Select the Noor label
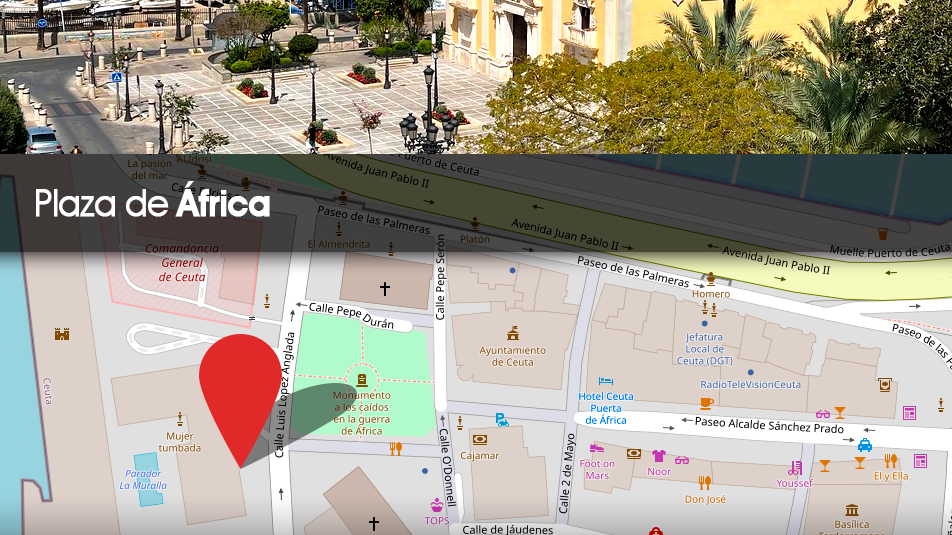The width and height of the screenshot is (952, 535). pyautogui.click(x=659, y=472)
